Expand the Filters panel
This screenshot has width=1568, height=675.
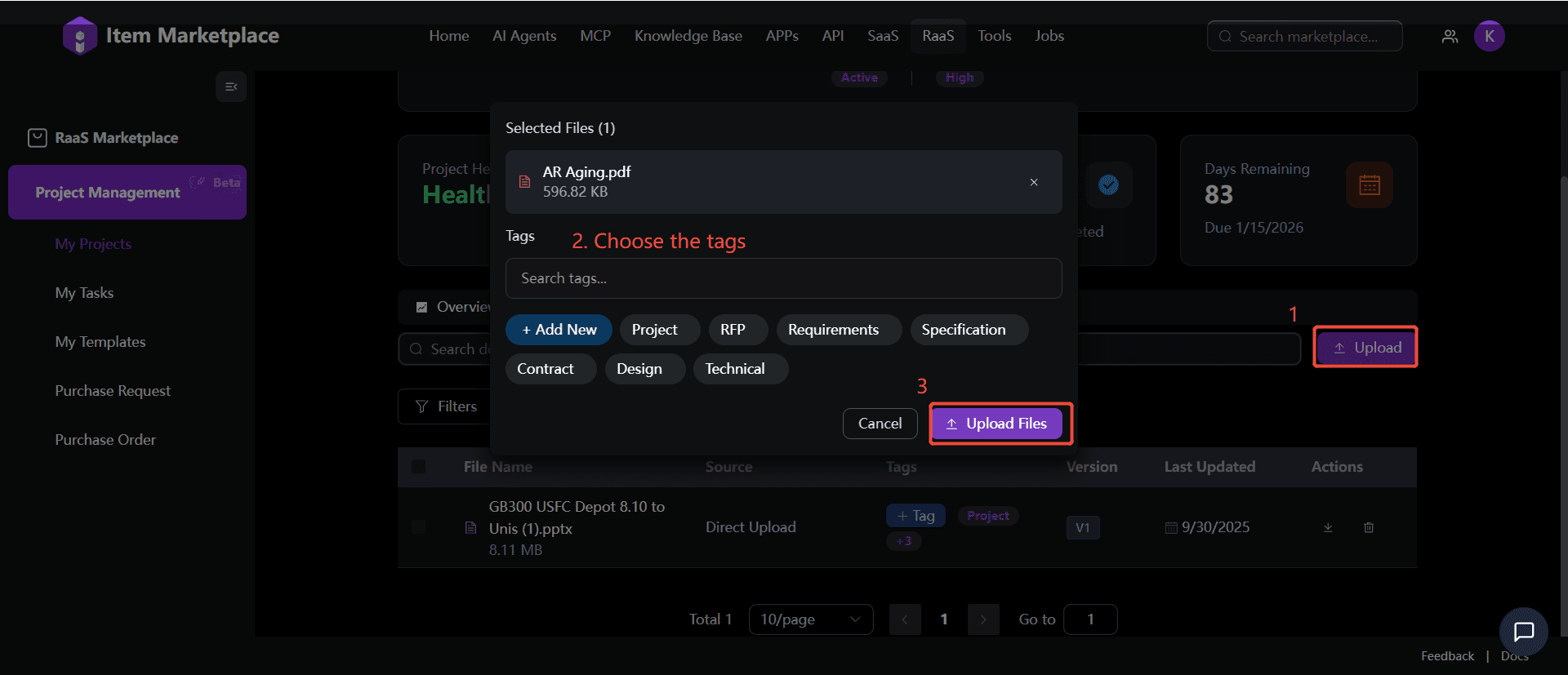(447, 406)
